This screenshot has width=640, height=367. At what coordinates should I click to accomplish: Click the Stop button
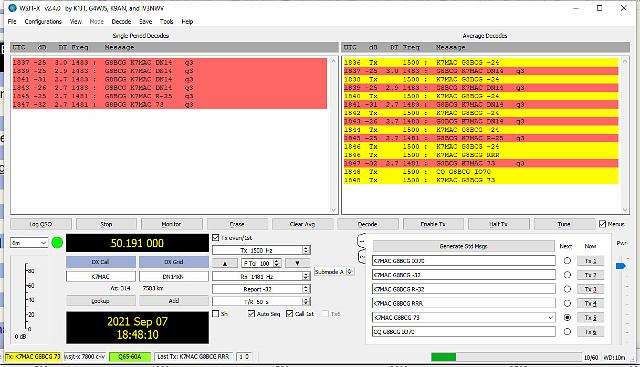[106, 224]
